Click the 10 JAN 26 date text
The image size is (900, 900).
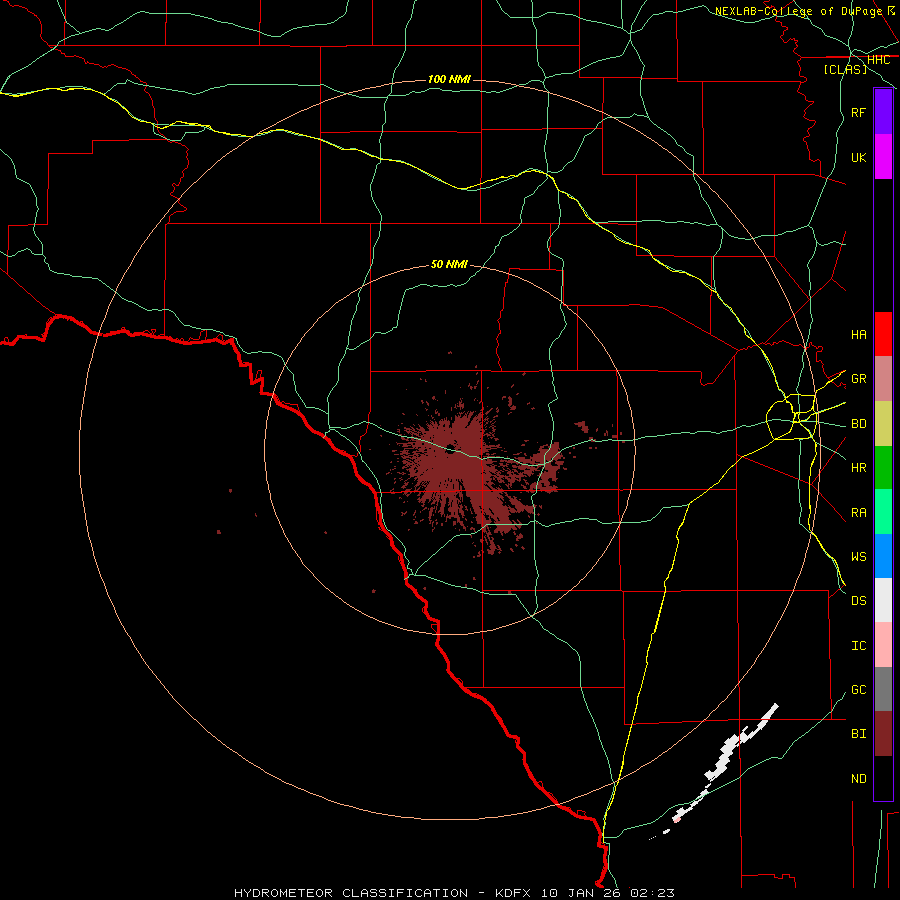pyautogui.click(x=583, y=893)
